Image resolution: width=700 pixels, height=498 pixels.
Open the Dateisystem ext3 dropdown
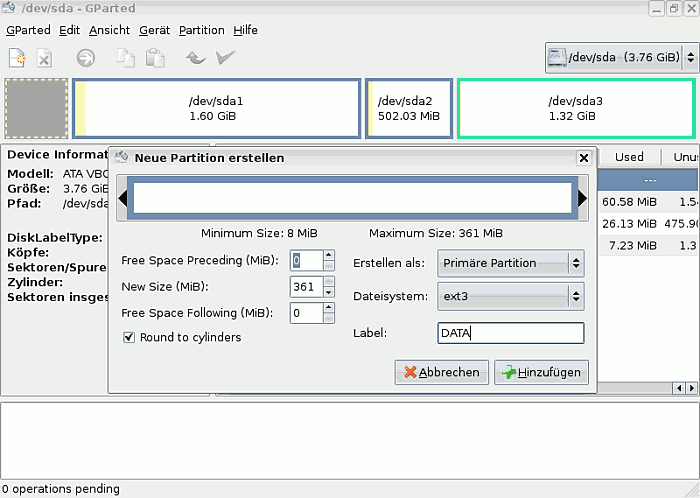510,296
